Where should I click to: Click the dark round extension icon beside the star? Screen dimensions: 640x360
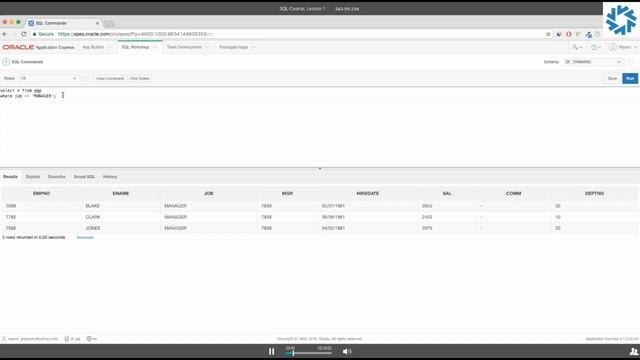point(559,34)
